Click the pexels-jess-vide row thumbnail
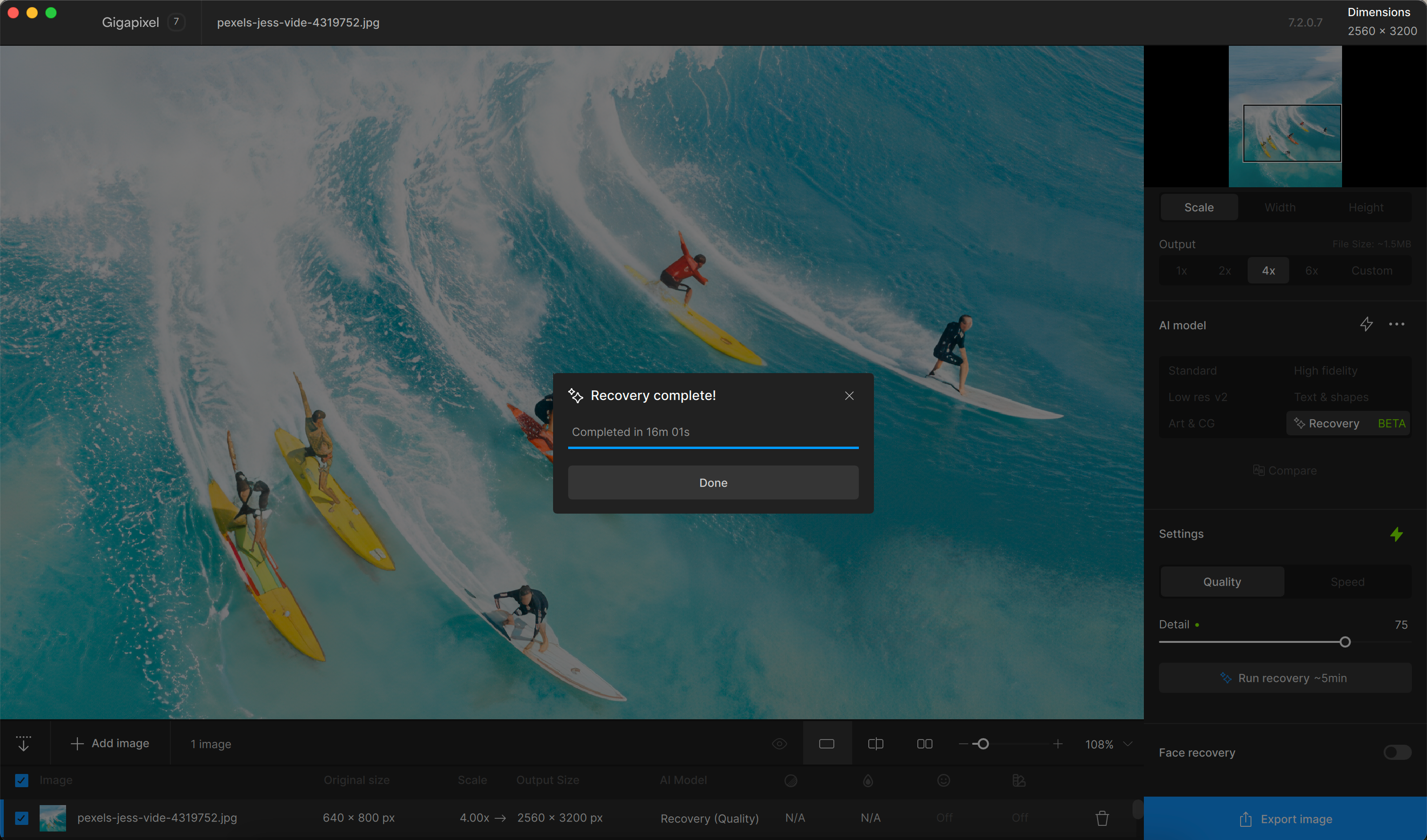 point(53,818)
